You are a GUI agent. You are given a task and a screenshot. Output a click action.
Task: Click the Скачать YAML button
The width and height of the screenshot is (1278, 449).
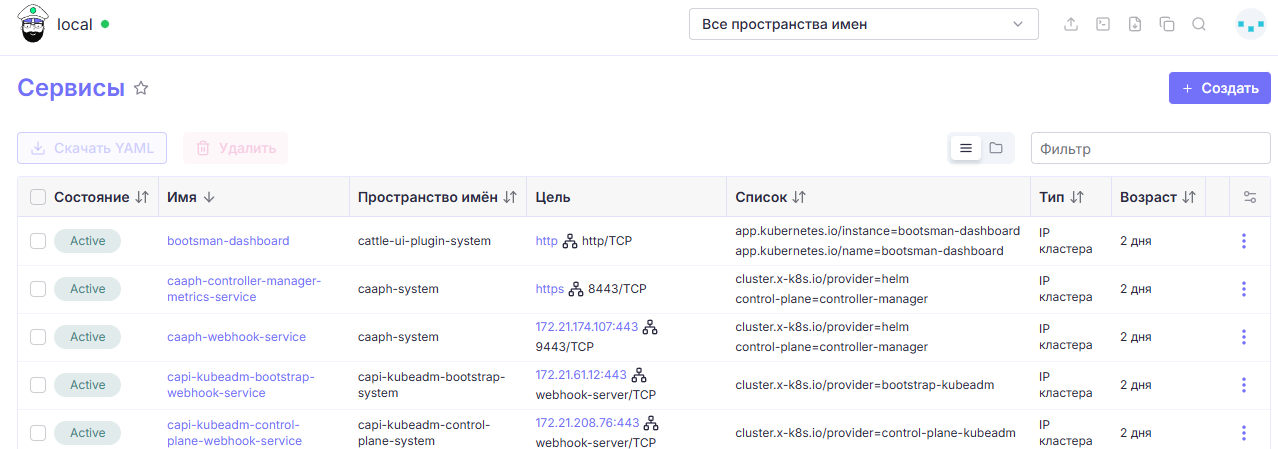(x=92, y=148)
